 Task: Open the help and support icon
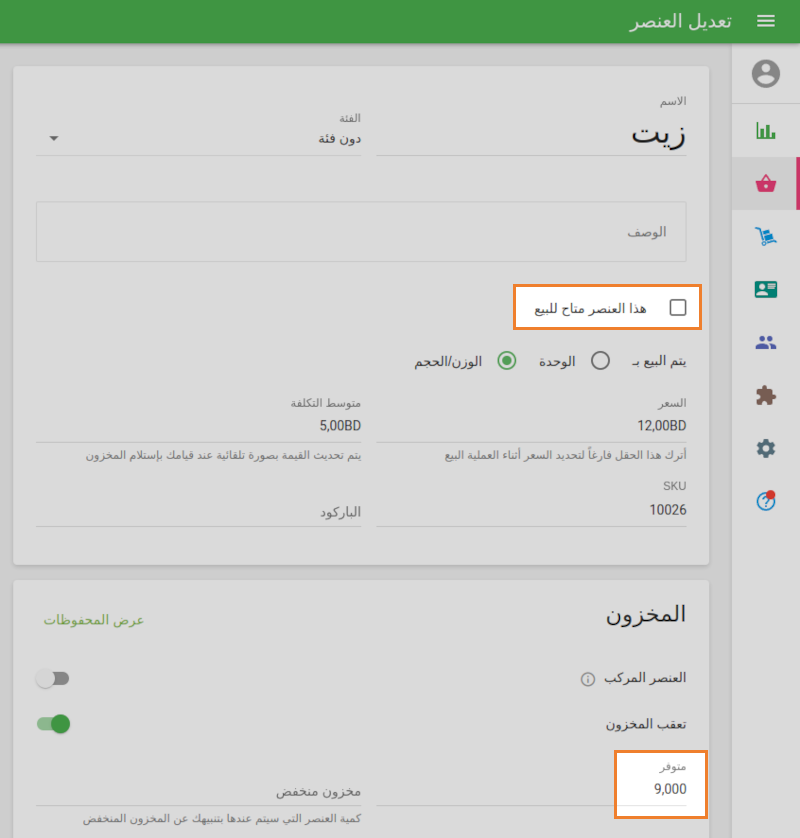(x=765, y=501)
